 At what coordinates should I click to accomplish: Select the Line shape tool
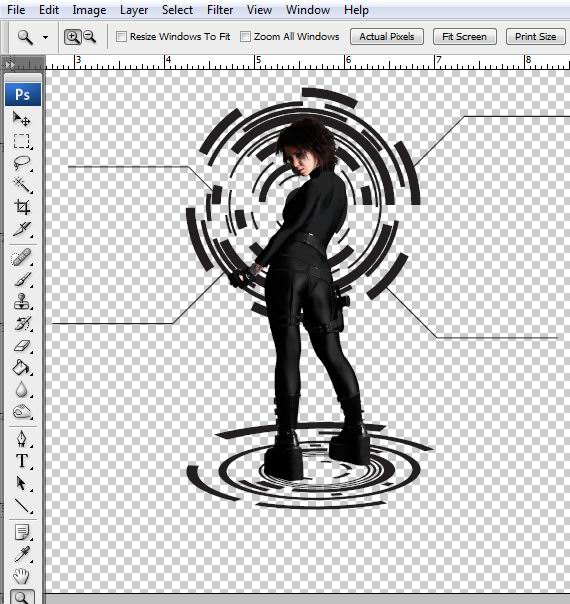[22, 506]
